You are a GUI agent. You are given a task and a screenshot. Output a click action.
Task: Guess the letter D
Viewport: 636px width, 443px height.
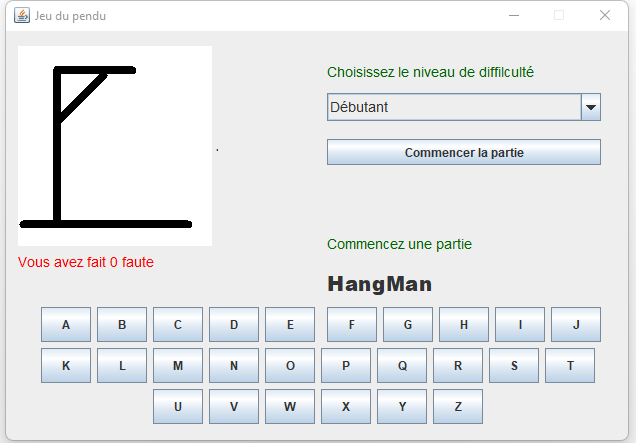(x=234, y=325)
